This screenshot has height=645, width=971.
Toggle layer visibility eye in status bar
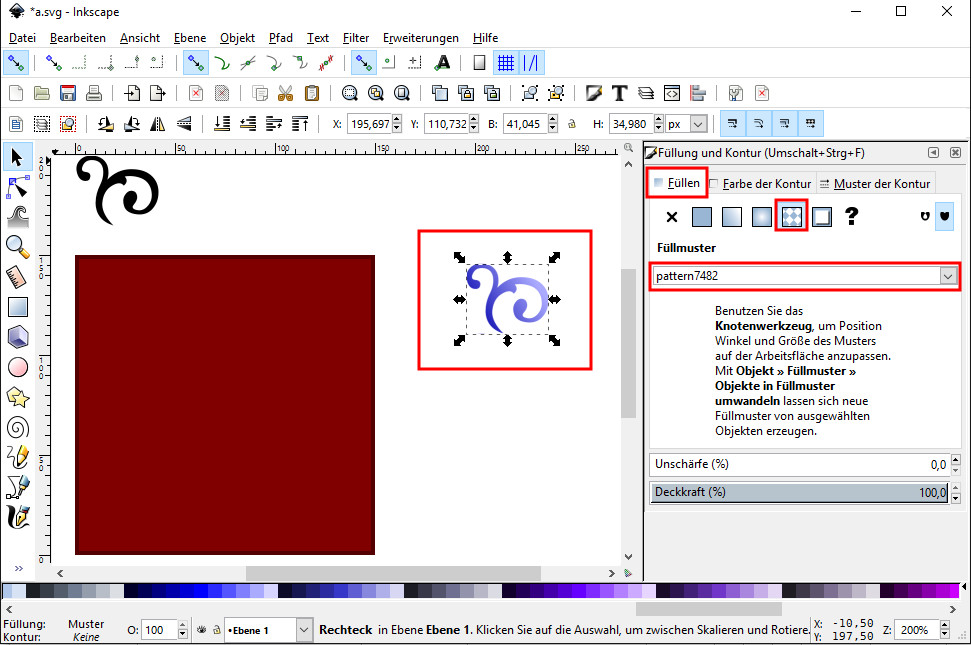[x=201, y=630]
